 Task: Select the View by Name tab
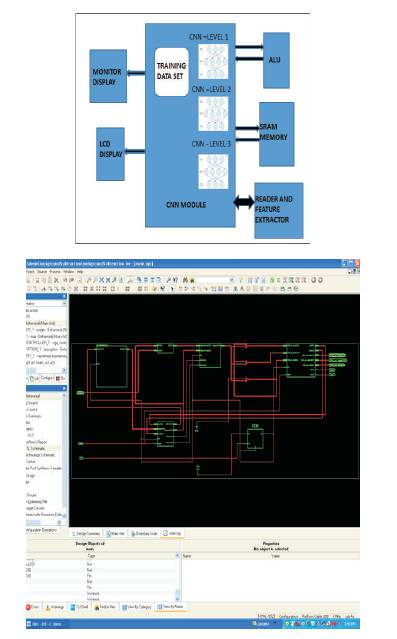tap(170, 607)
